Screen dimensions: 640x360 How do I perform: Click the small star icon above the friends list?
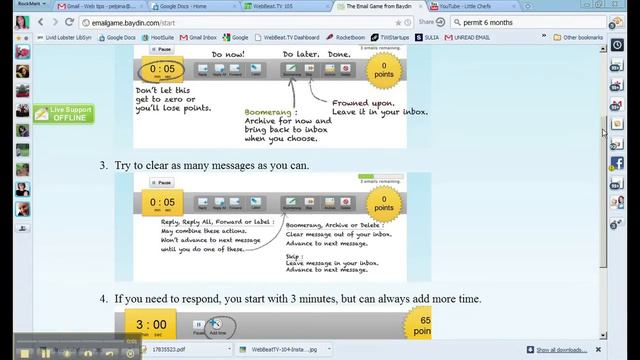point(18,38)
